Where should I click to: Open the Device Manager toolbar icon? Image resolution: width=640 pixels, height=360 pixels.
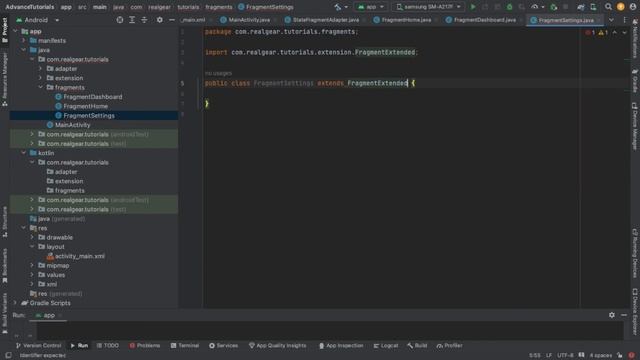[x=593, y=7]
